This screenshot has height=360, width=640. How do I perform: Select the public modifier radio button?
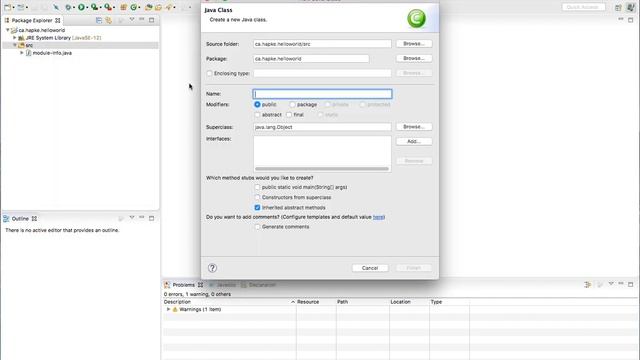click(257, 104)
